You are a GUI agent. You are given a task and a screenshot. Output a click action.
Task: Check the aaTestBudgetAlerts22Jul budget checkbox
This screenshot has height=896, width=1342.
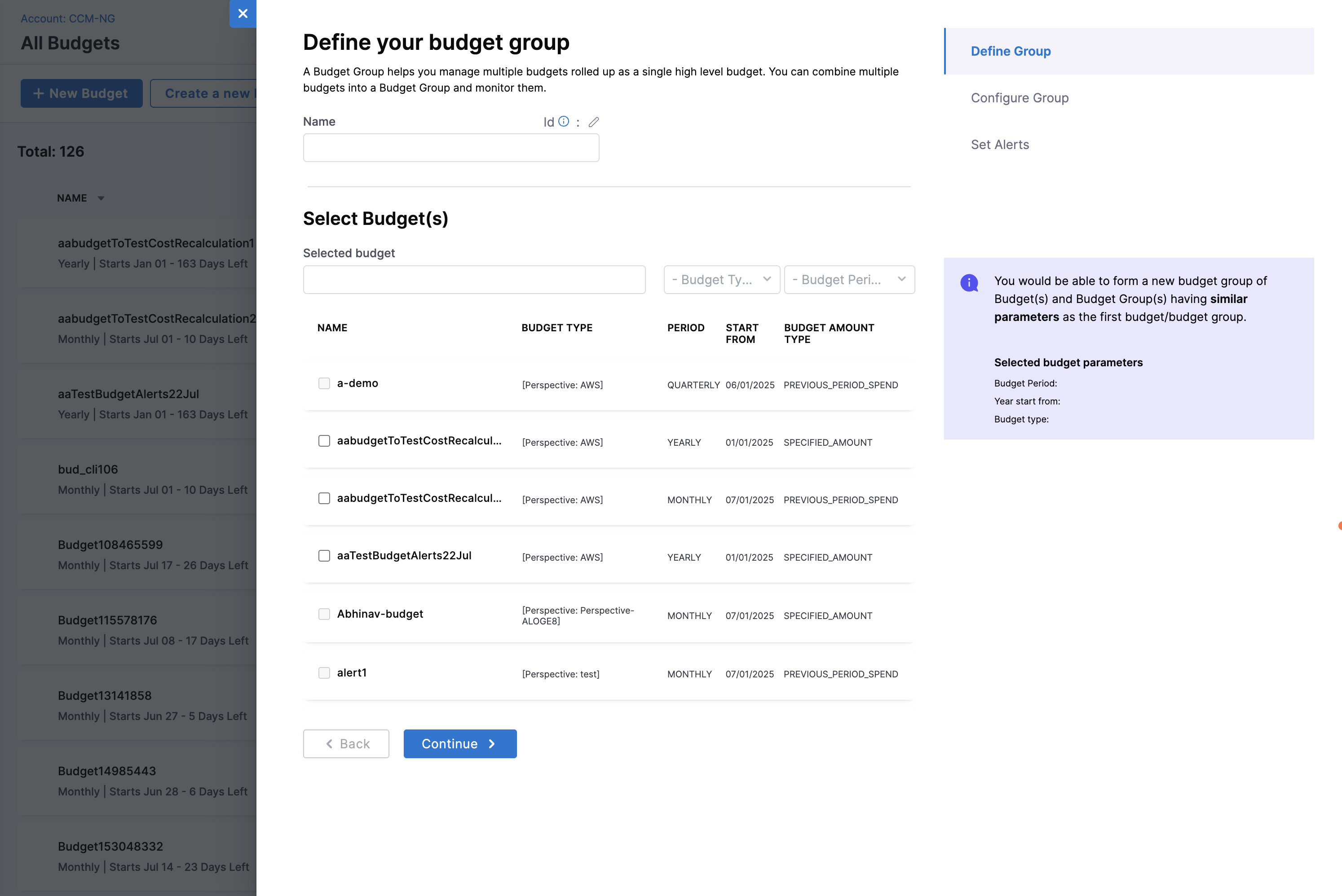point(324,555)
